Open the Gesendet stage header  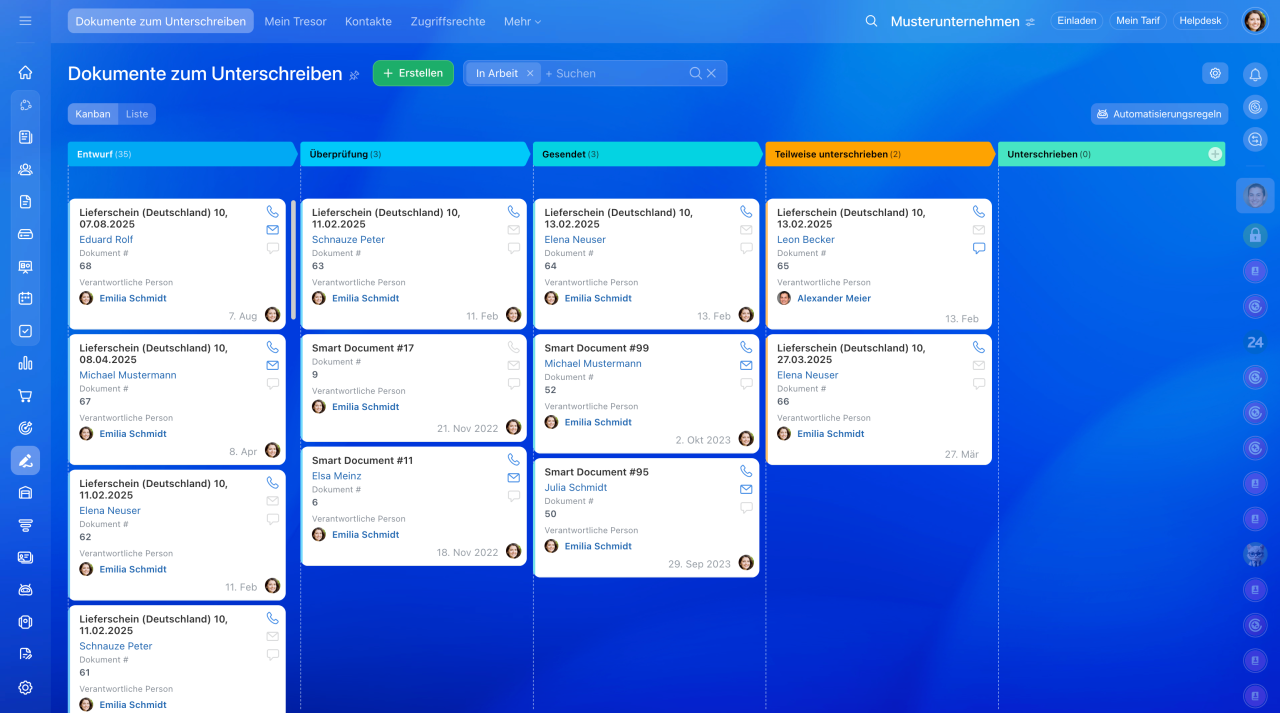coord(647,154)
